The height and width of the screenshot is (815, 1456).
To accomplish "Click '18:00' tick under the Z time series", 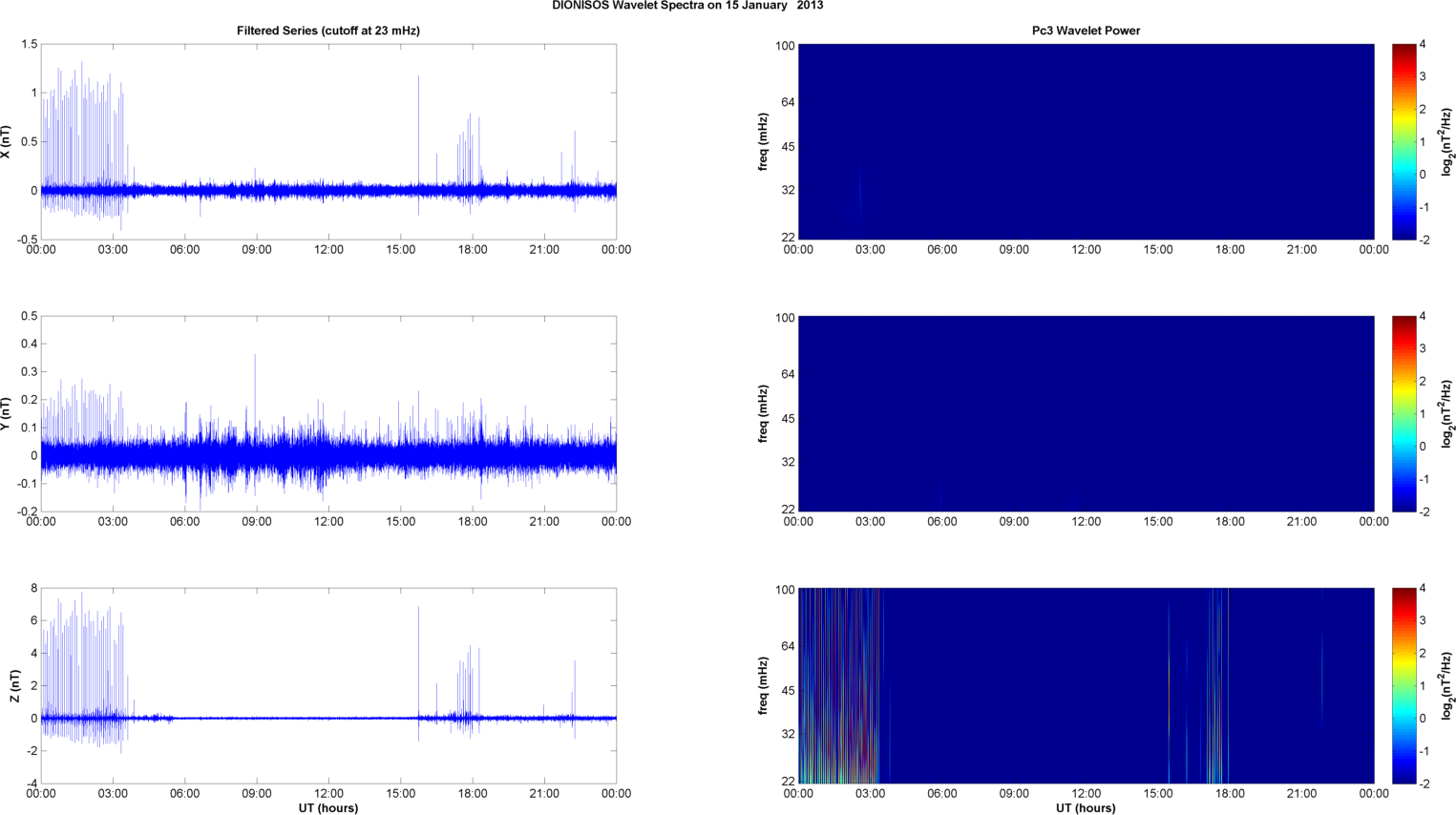I will [x=473, y=794].
